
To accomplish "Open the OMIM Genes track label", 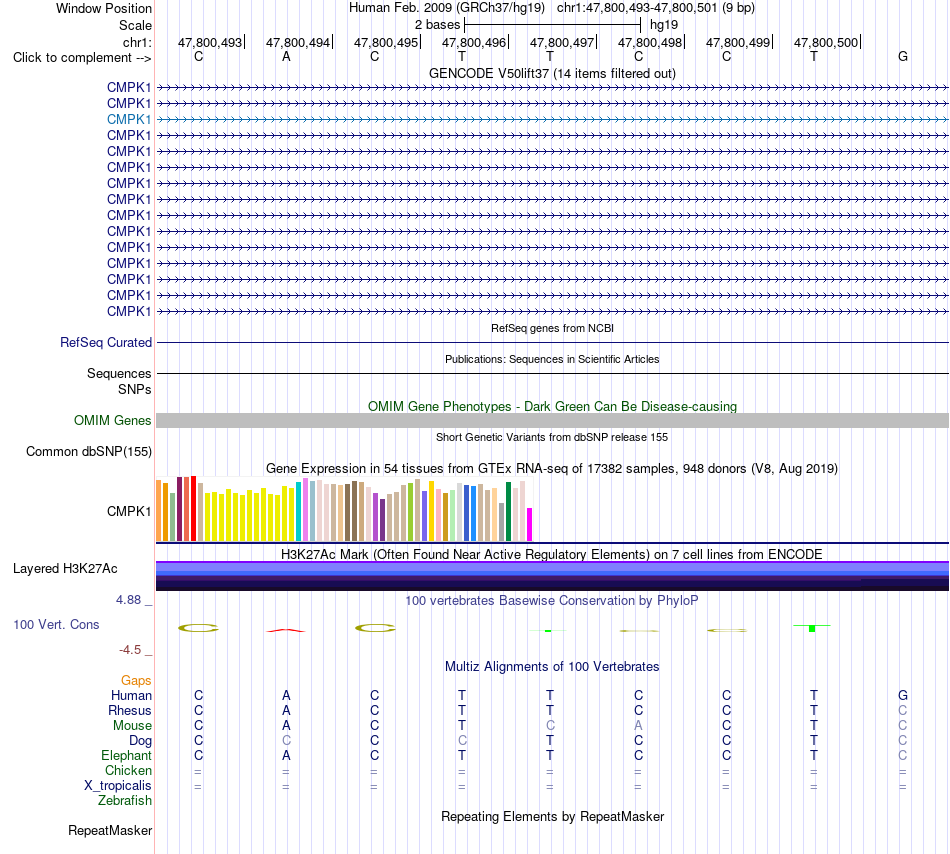I will (113, 420).
